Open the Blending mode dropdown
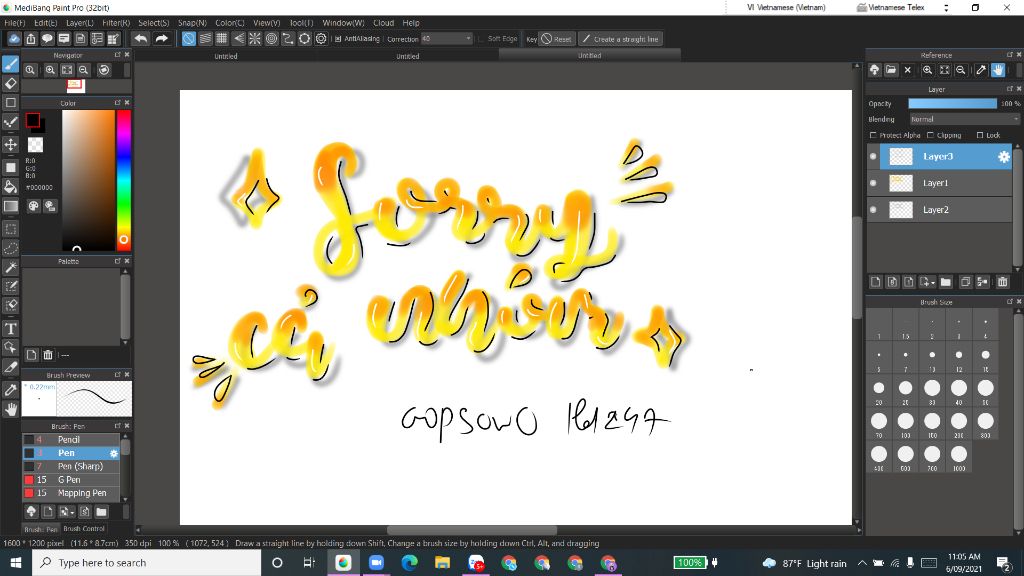1024x576 pixels. pyautogui.click(x=964, y=120)
